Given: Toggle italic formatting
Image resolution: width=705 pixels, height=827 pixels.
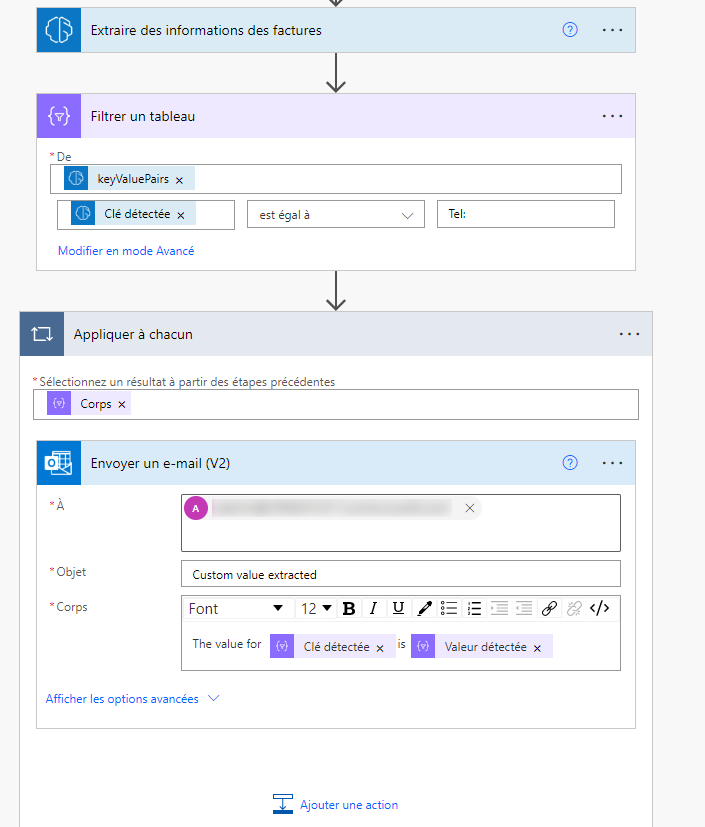Looking at the screenshot, I should click(373, 609).
